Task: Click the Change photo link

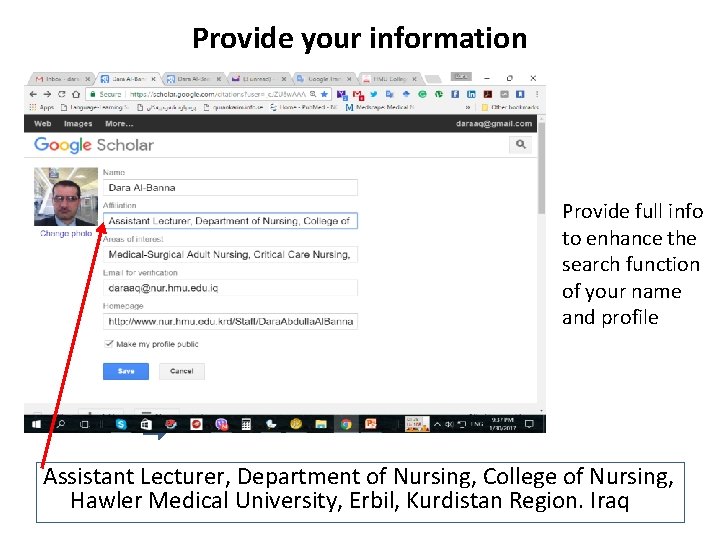Action: (66, 233)
